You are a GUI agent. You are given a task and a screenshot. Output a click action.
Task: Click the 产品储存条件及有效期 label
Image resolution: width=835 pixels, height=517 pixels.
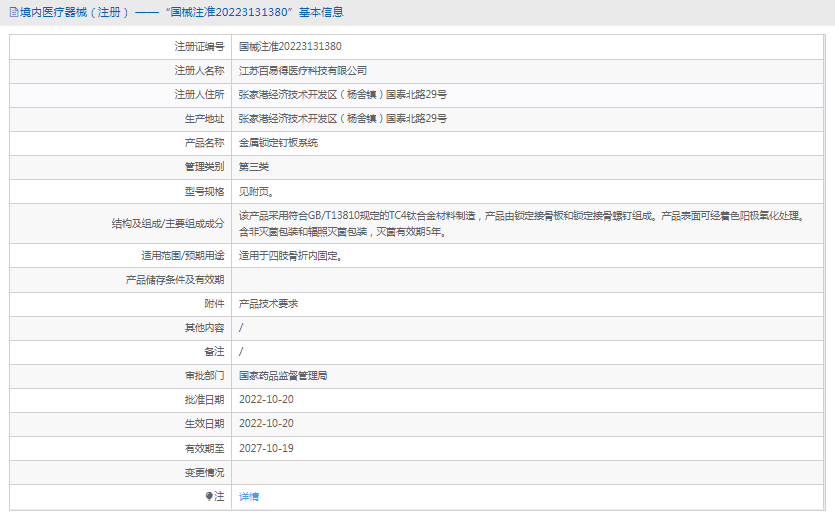[175, 280]
